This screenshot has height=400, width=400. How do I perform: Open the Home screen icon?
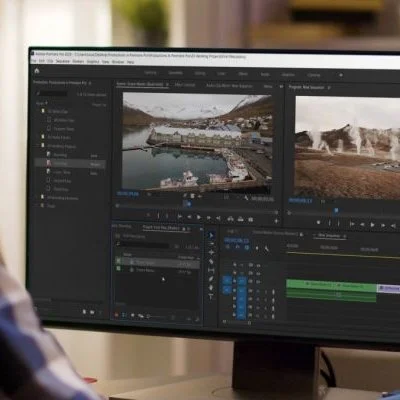[x=37, y=71]
